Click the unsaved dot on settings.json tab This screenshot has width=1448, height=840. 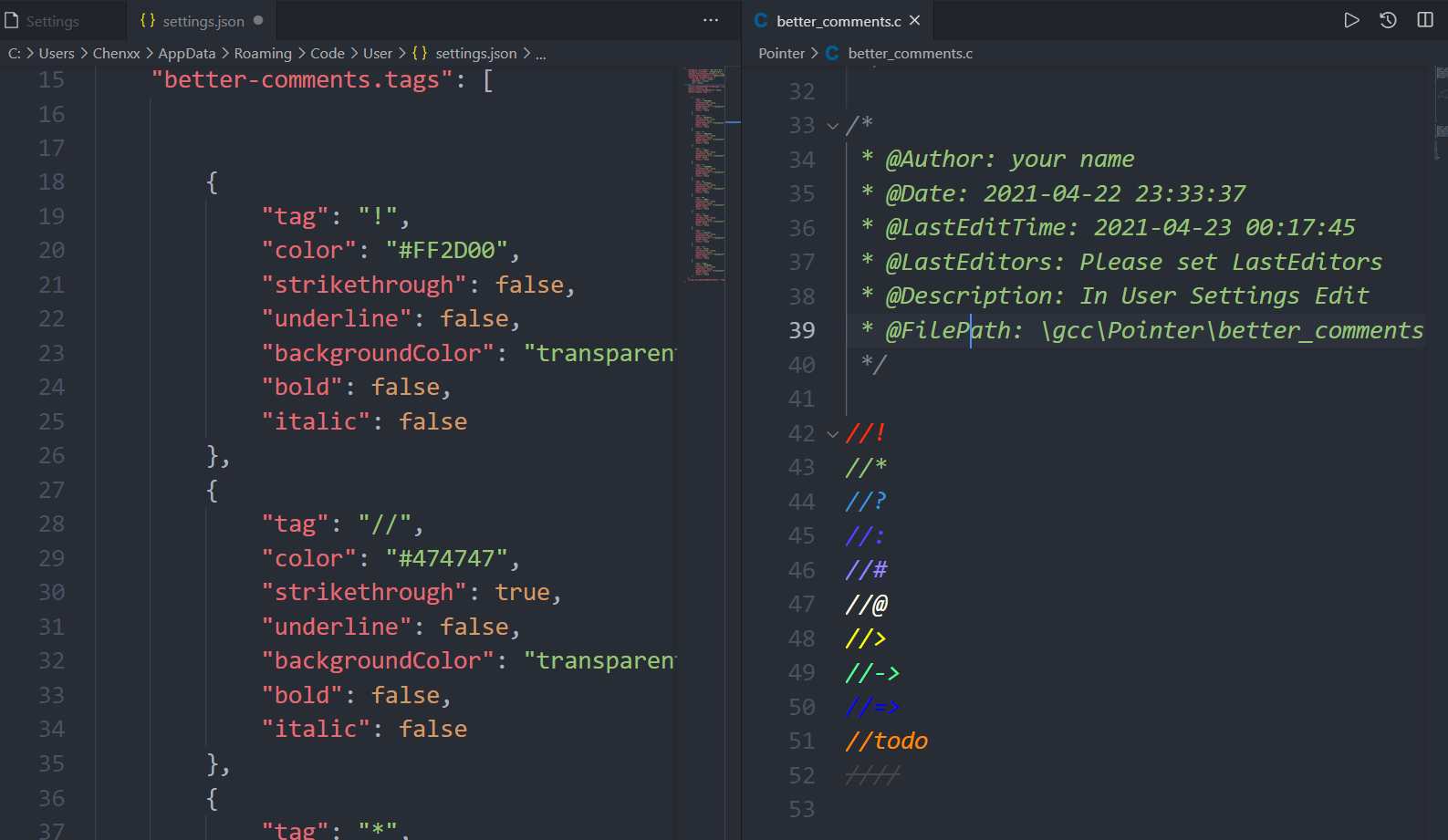point(258,20)
